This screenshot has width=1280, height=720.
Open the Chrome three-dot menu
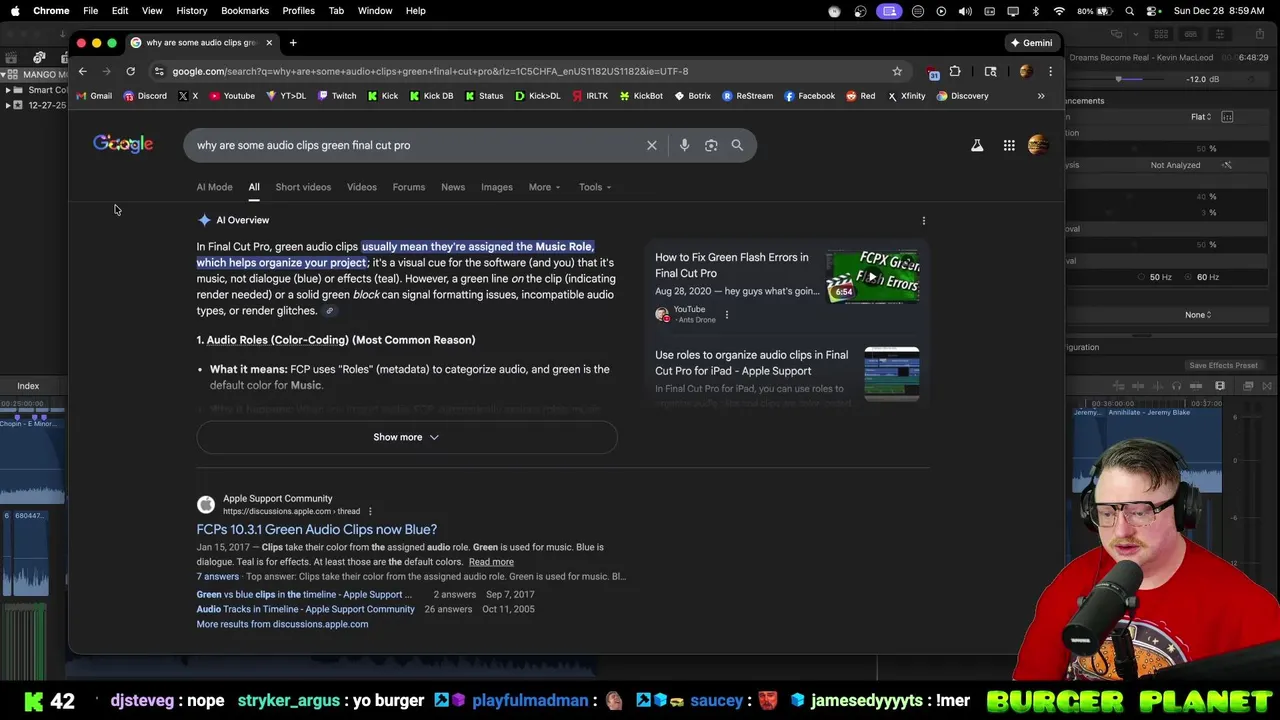tap(1050, 71)
